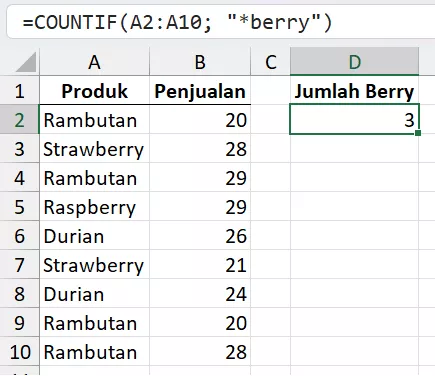Click the fill handle of cell D2
435x376 pixels.
418,133
